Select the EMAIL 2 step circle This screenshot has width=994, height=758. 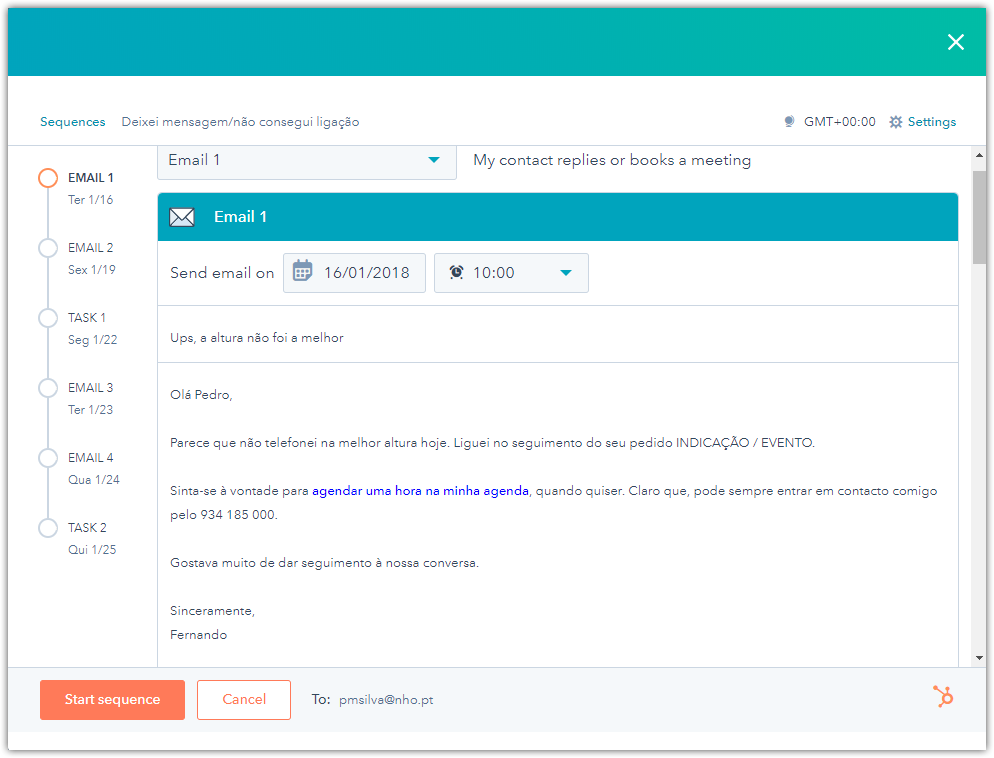pyautogui.click(x=48, y=248)
